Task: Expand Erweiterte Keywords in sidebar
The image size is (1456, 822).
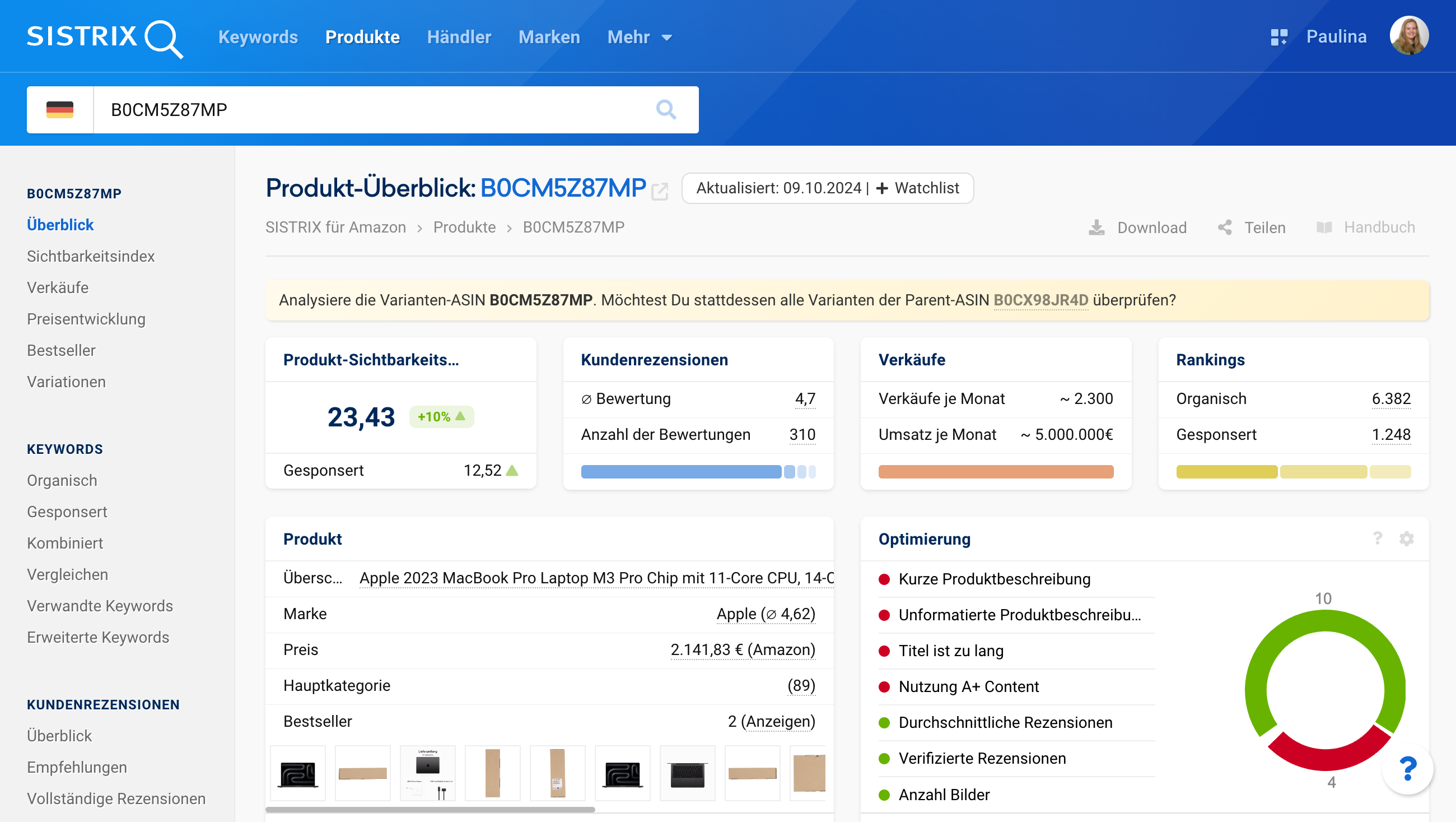Action: [x=98, y=637]
